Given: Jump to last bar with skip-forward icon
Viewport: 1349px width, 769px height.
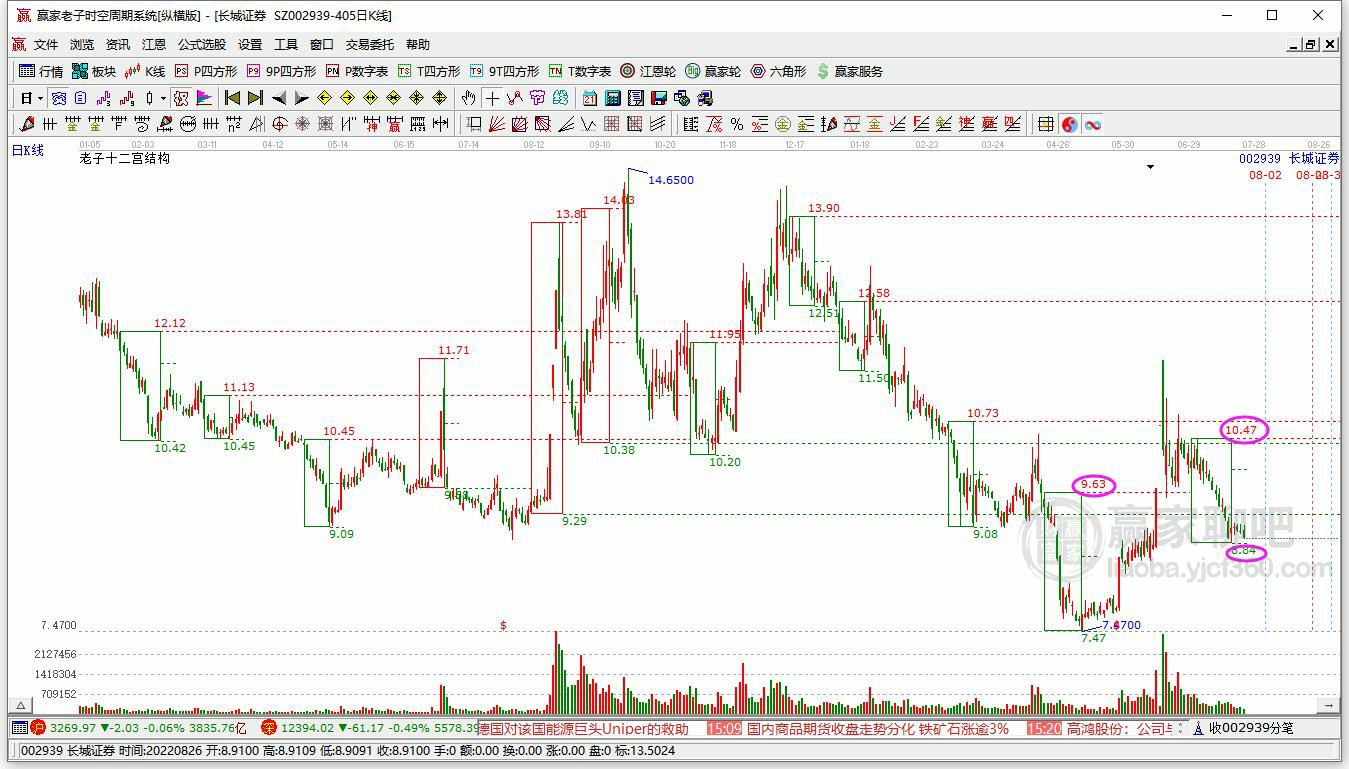Looking at the screenshot, I should click(x=255, y=98).
